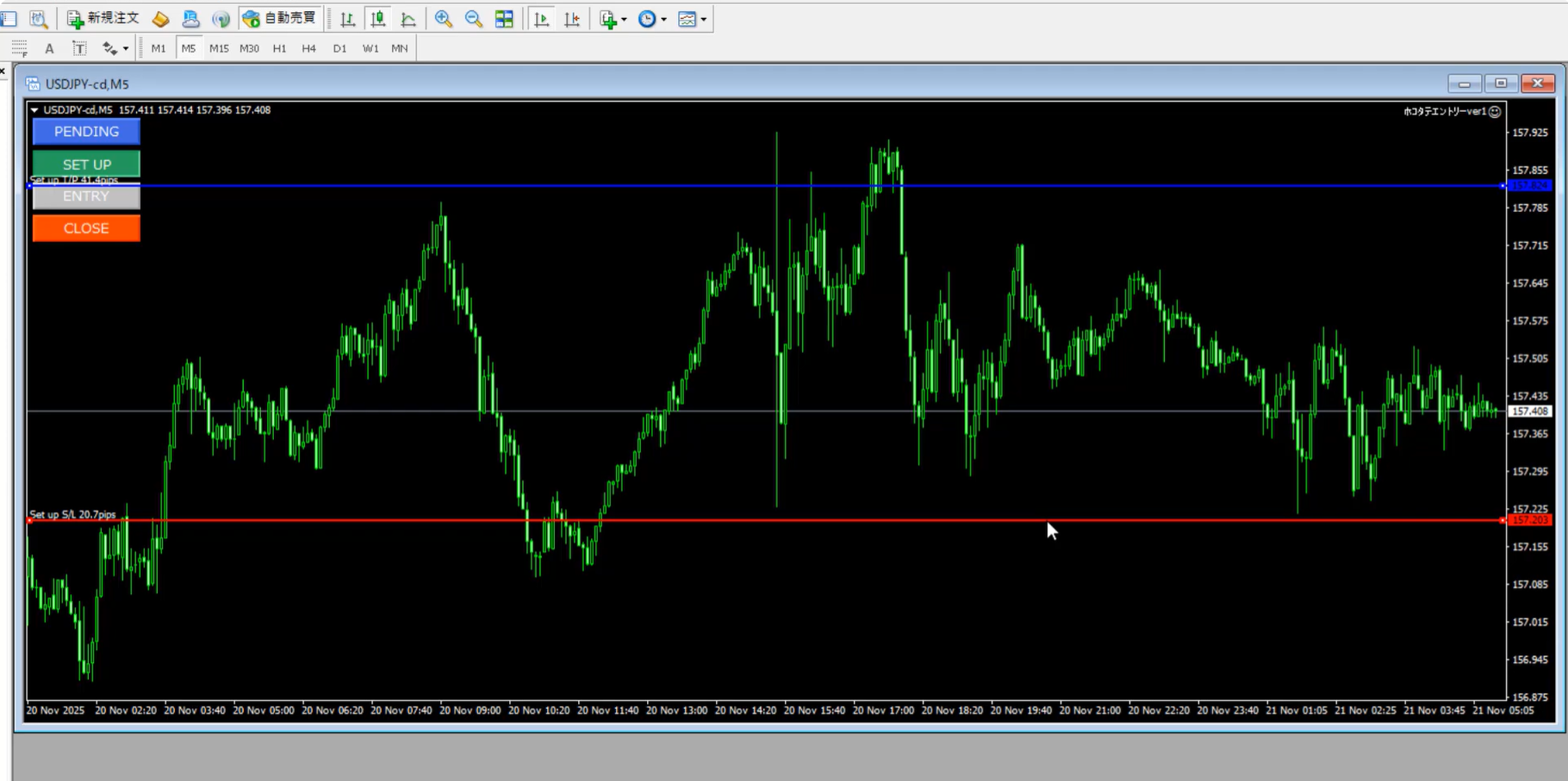Open the periodicity clock dropdown
This screenshot has height=781, width=1568.
pyautogui.click(x=652, y=19)
